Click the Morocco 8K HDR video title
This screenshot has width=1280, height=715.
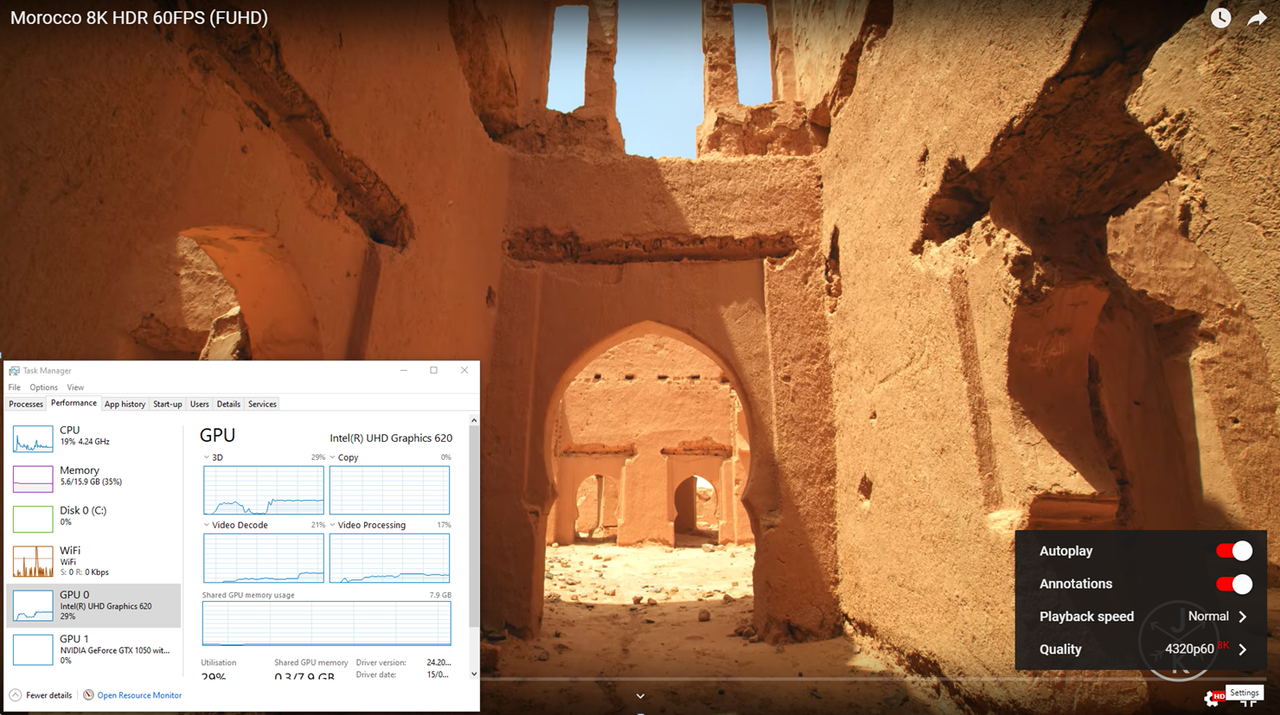(139, 18)
